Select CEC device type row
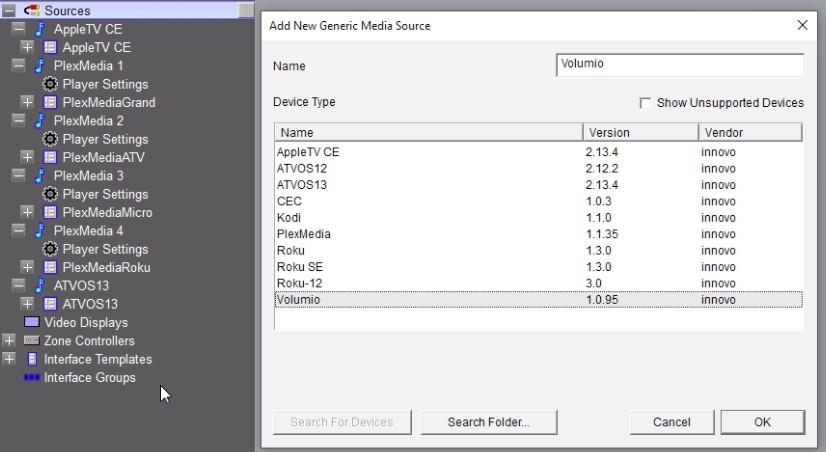Image resolution: width=826 pixels, height=452 pixels. (538, 201)
